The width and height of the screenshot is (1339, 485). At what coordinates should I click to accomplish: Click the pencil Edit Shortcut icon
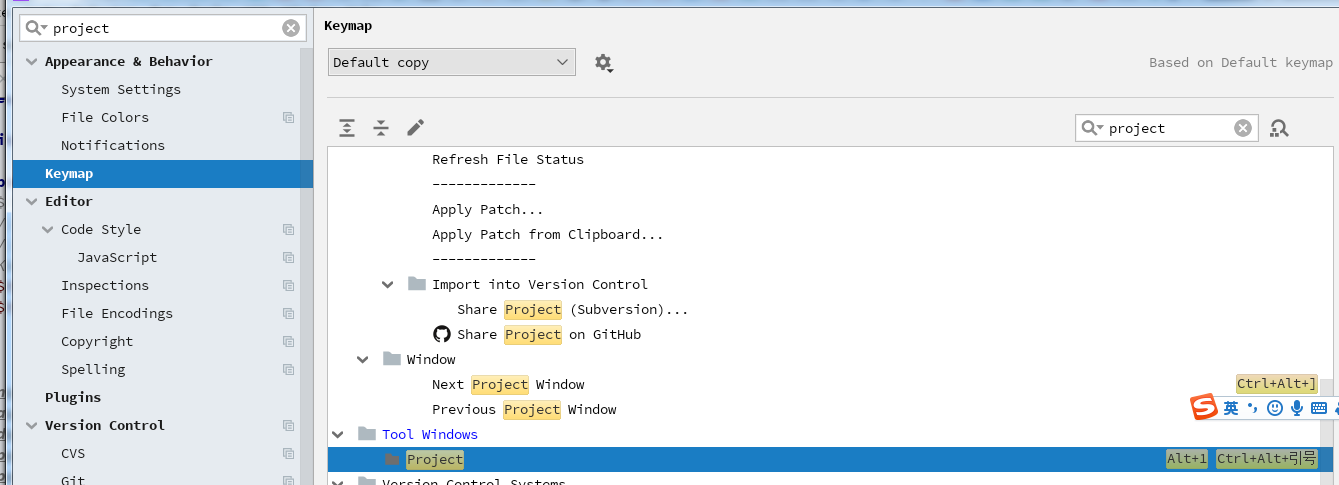click(x=416, y=127)
